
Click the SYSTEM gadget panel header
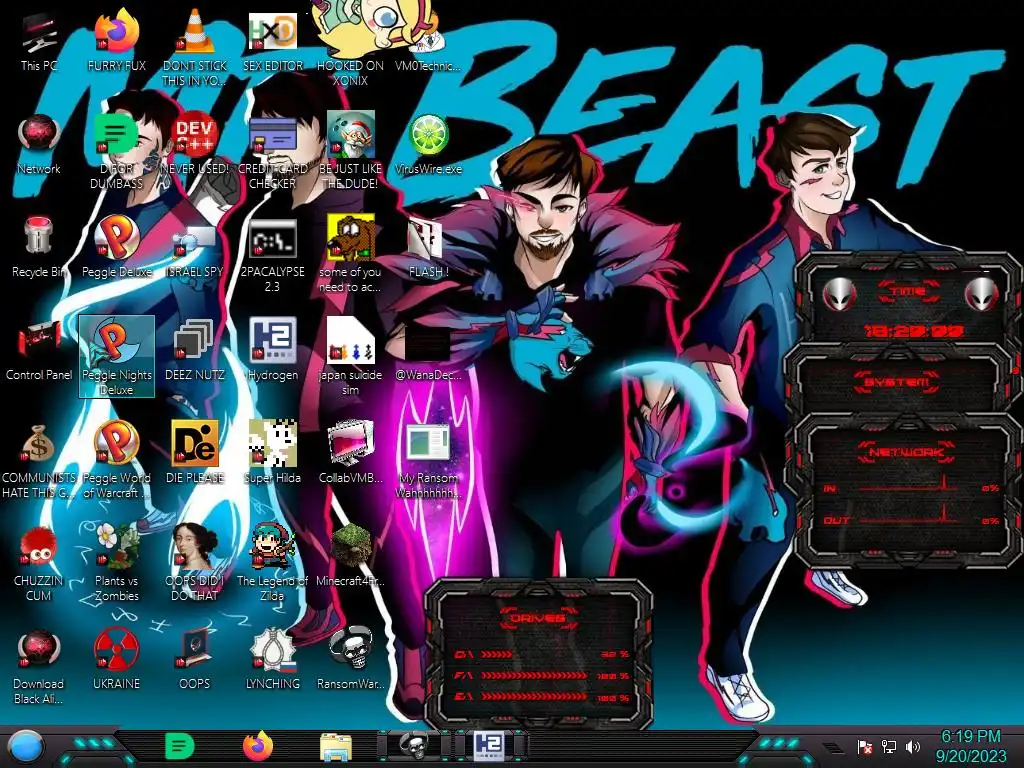[897, 381]
